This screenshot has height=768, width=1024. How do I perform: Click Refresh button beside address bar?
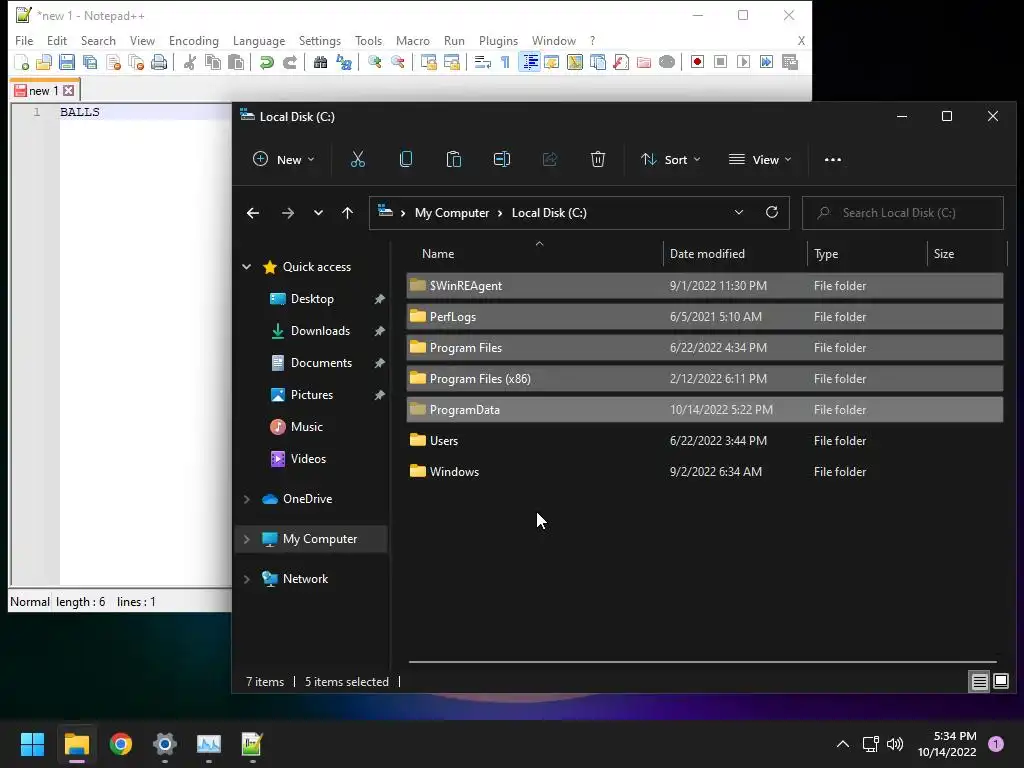coord(772,213)
